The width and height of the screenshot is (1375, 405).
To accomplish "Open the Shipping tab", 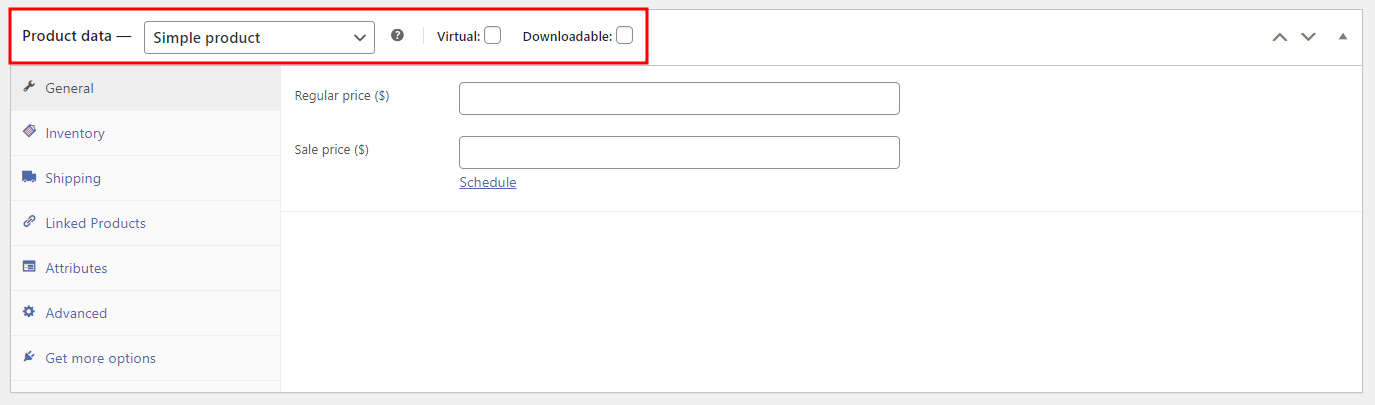I will 73,178.
